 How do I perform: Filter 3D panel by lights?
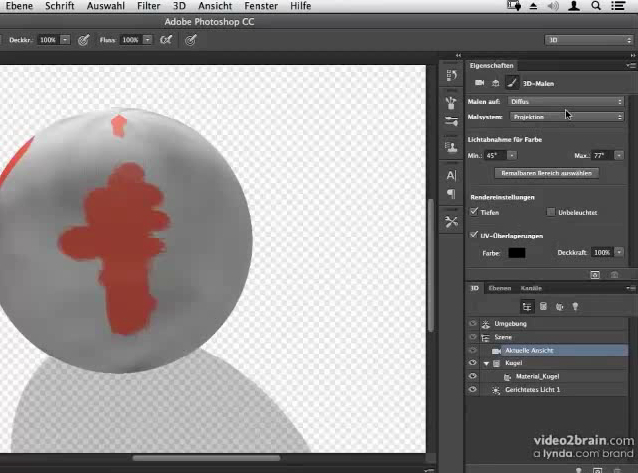click(x=575, y=307)
